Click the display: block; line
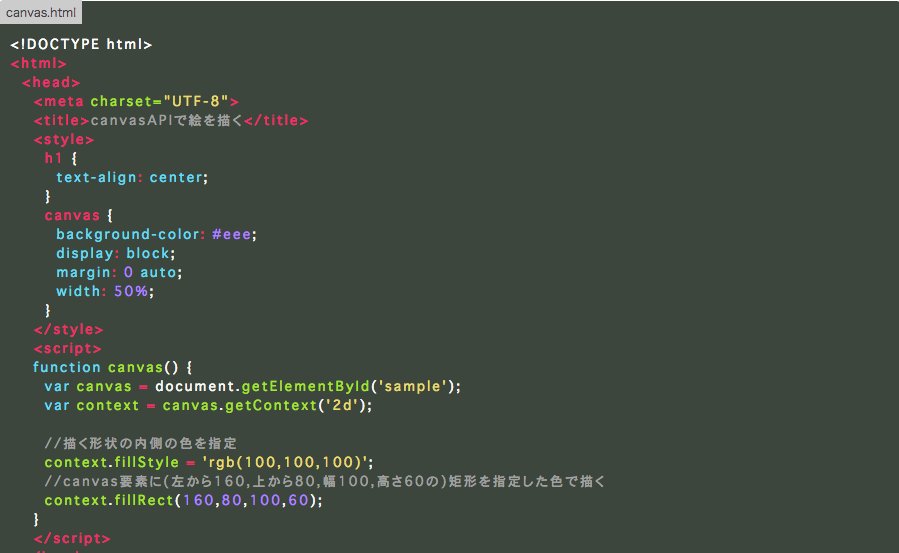 [x=115, y=253]
